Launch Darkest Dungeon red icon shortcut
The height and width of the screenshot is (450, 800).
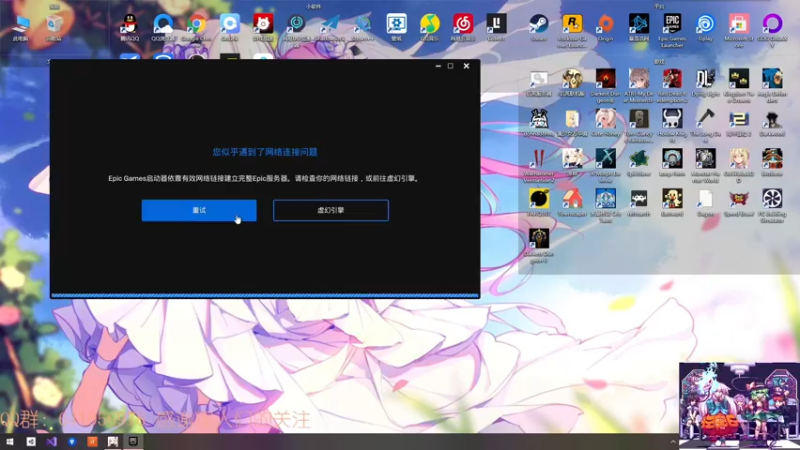(606, 86)
